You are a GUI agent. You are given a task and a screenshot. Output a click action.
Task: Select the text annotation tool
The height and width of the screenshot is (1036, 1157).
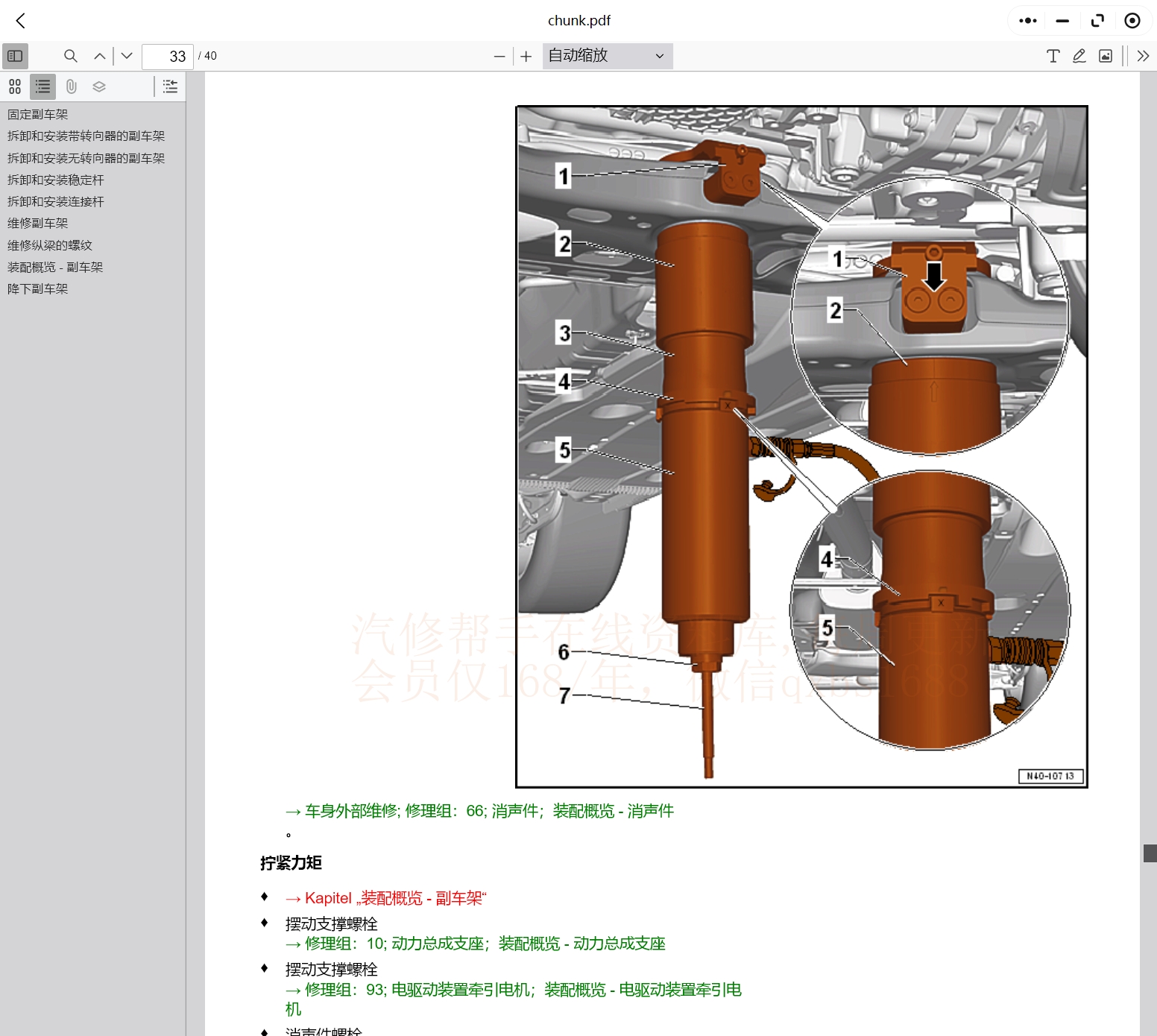click(1053, 56)
